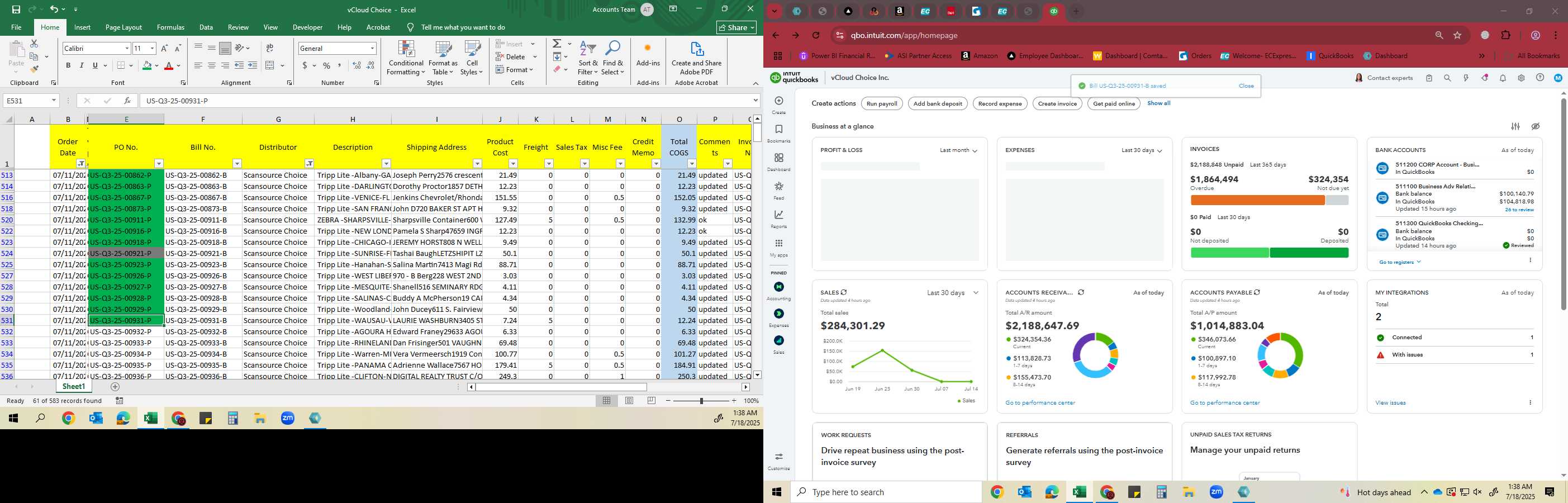
Task: Click Show all create actions link
Action: [1158, 103]
